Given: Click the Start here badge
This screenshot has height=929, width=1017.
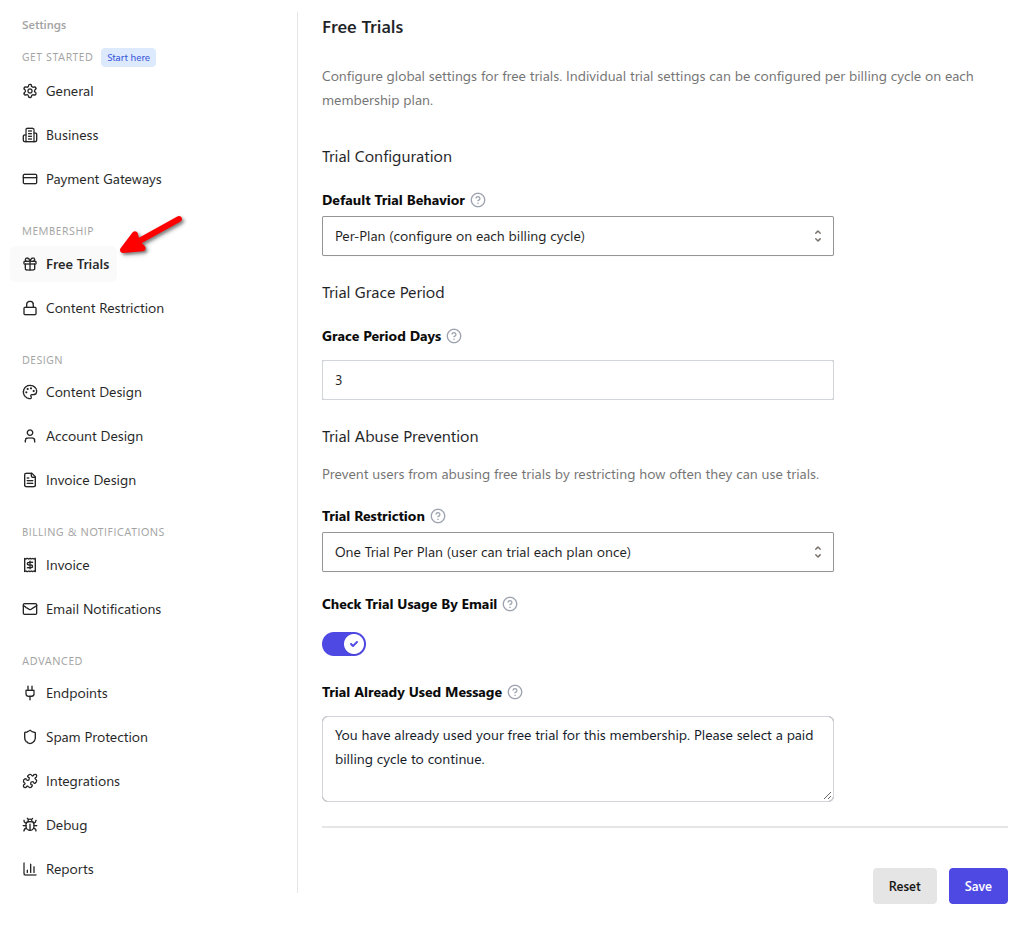Looking at the screenshot, I should point(128,57).
